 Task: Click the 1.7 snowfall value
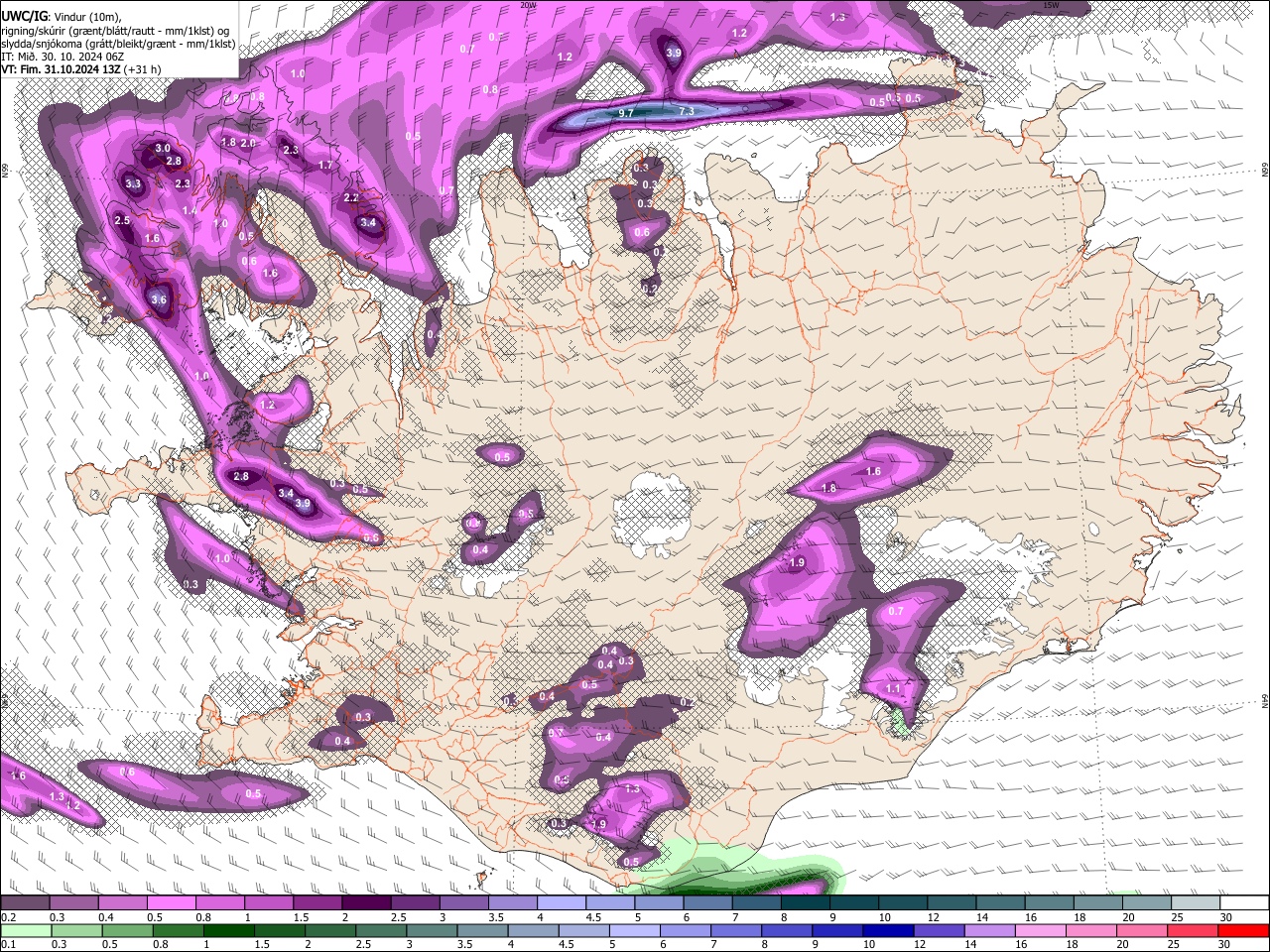click(x=325, y=166)
